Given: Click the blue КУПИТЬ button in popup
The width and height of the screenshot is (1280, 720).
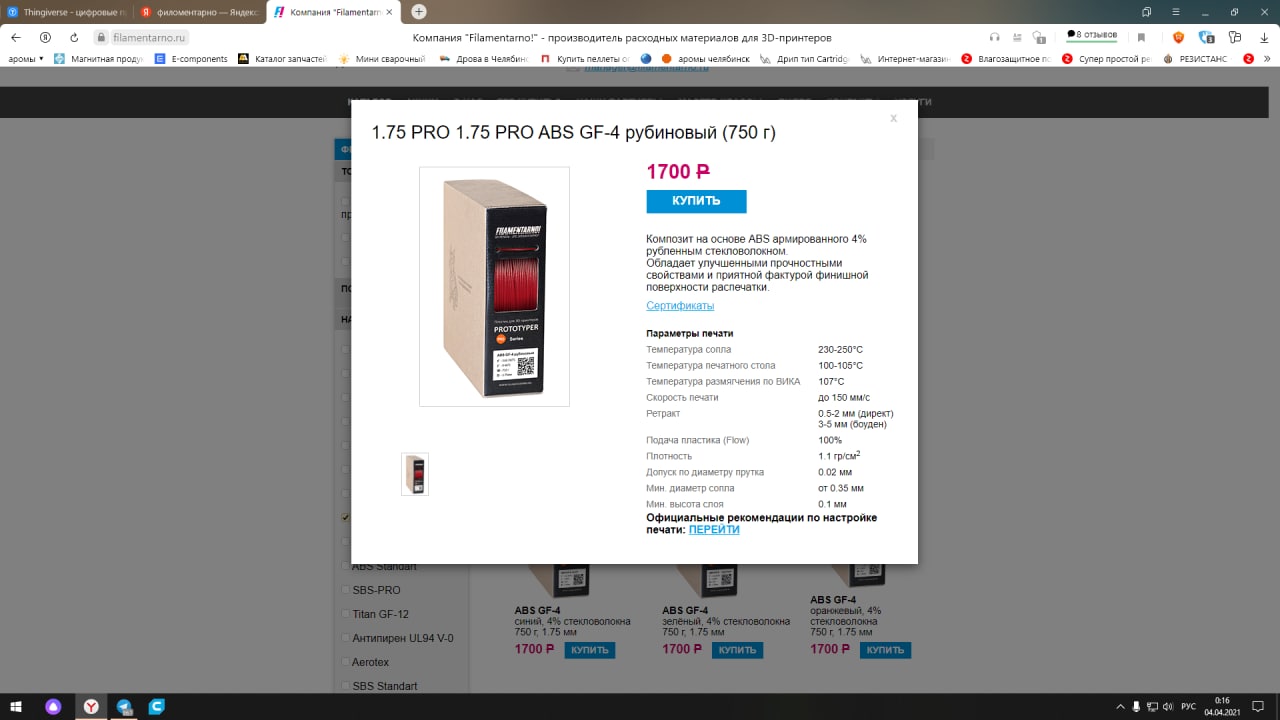Looking at the screenshot, I should coord(696,201).
